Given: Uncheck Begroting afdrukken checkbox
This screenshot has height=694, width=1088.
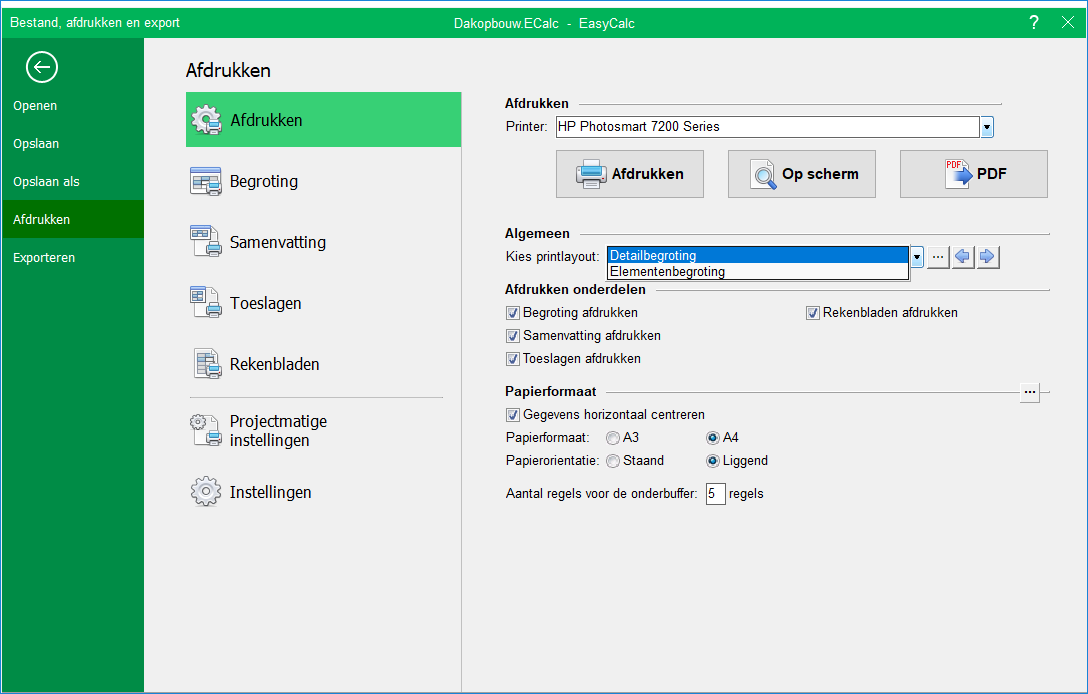Looking at the screenshot, I should 513,313.
